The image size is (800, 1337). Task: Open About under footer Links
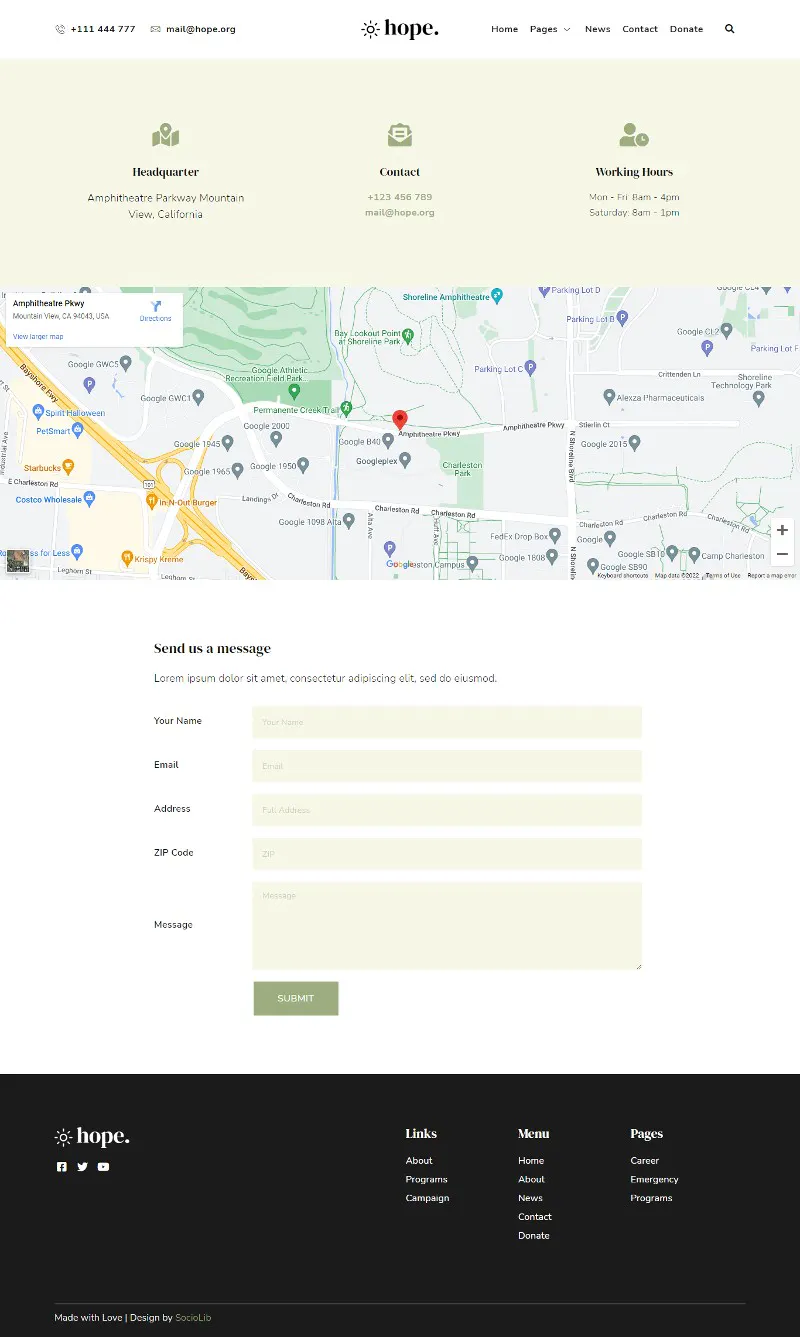(419, 1161)
